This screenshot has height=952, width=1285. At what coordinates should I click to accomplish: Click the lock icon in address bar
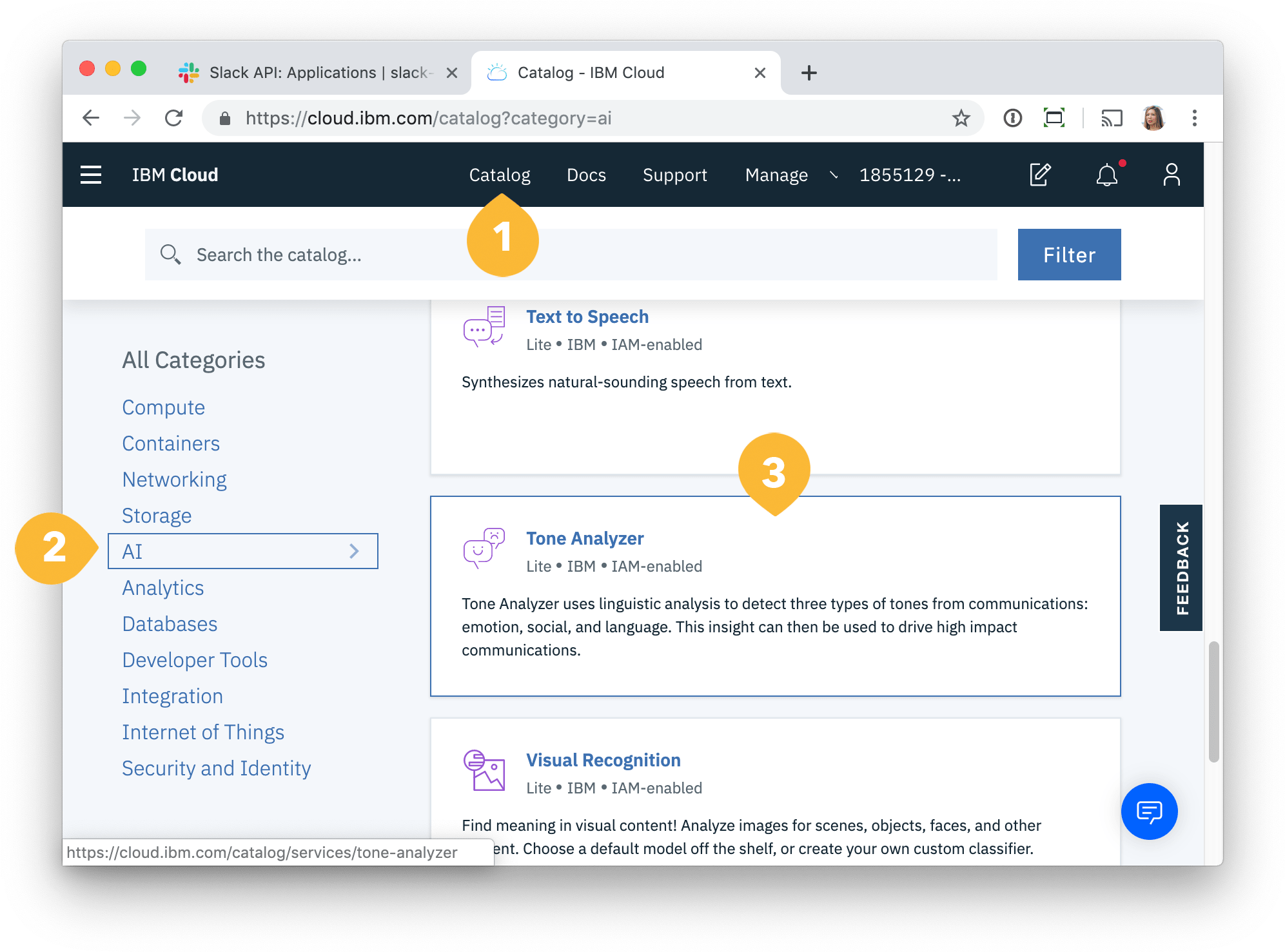(x=225, y=118)
